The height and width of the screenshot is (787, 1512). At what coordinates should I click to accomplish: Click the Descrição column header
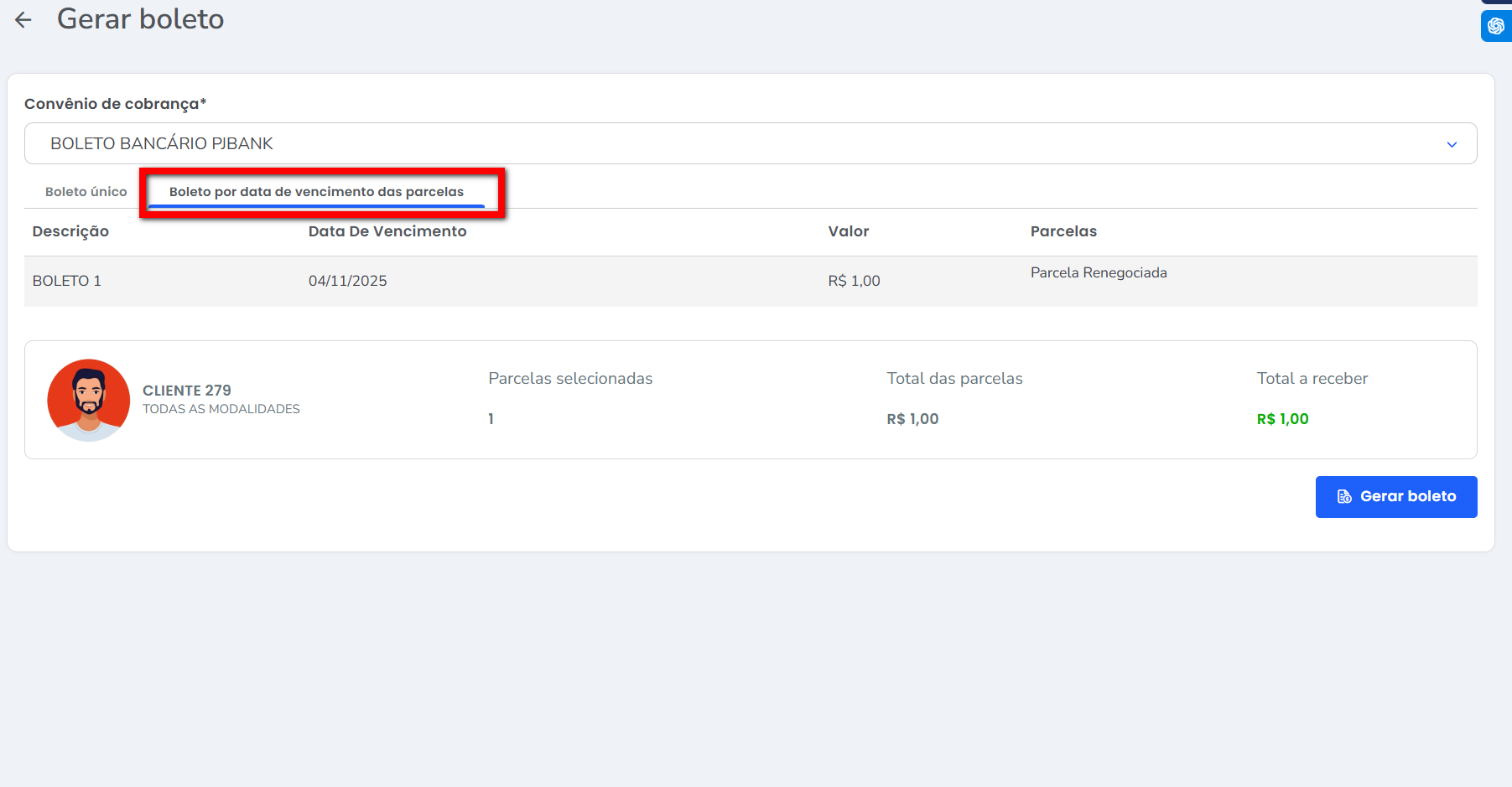point(70,231)
